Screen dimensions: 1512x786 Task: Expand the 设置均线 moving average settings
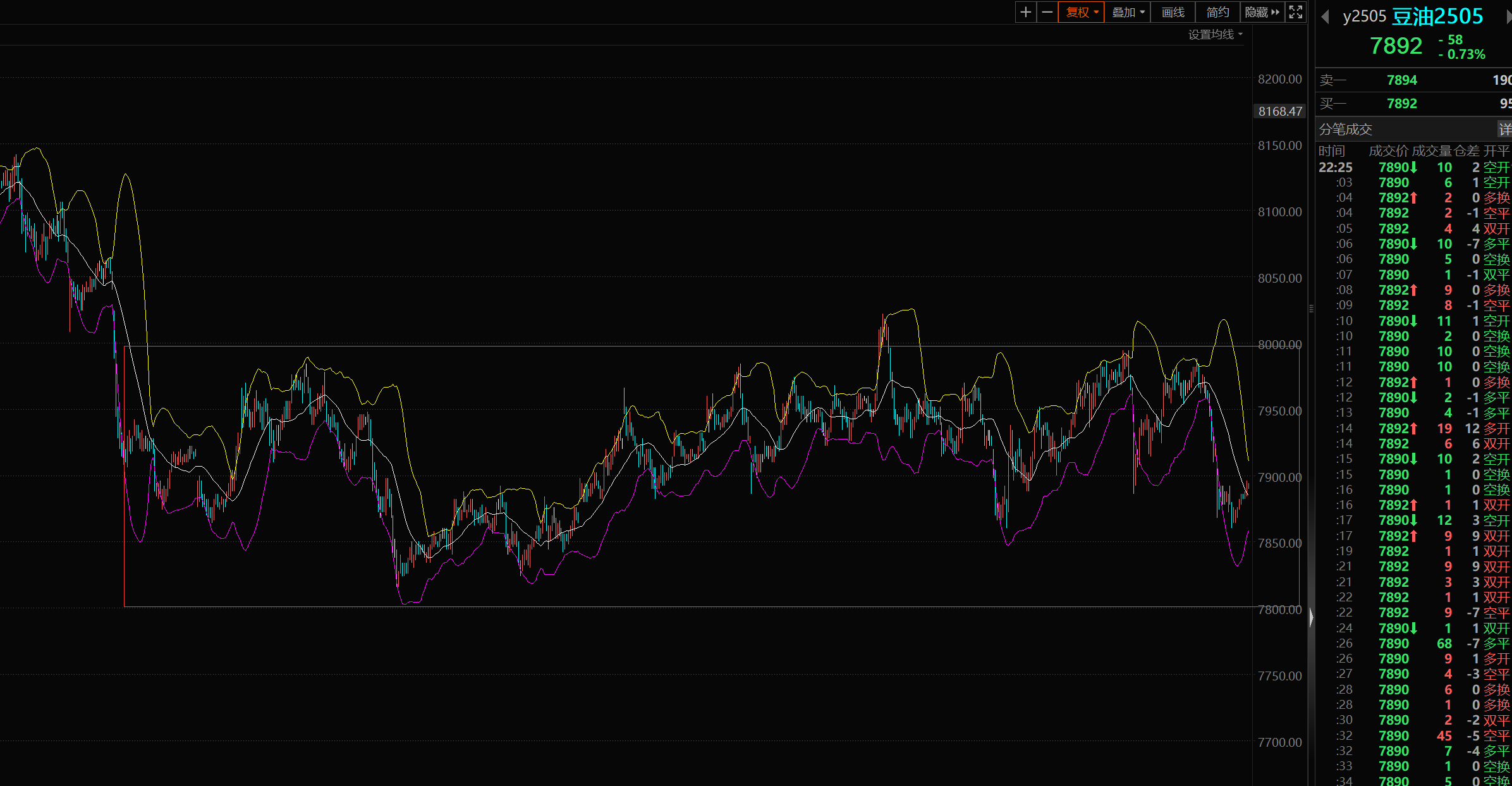pos(1215,35)
